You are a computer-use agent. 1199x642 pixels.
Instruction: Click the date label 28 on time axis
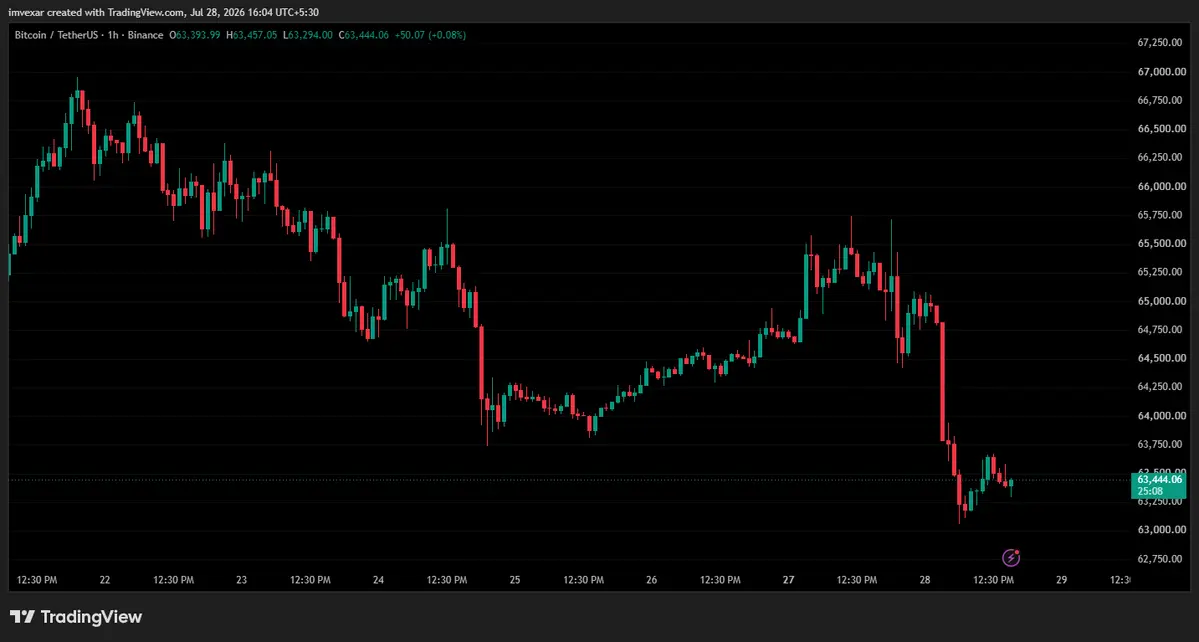tap(925, 580)
